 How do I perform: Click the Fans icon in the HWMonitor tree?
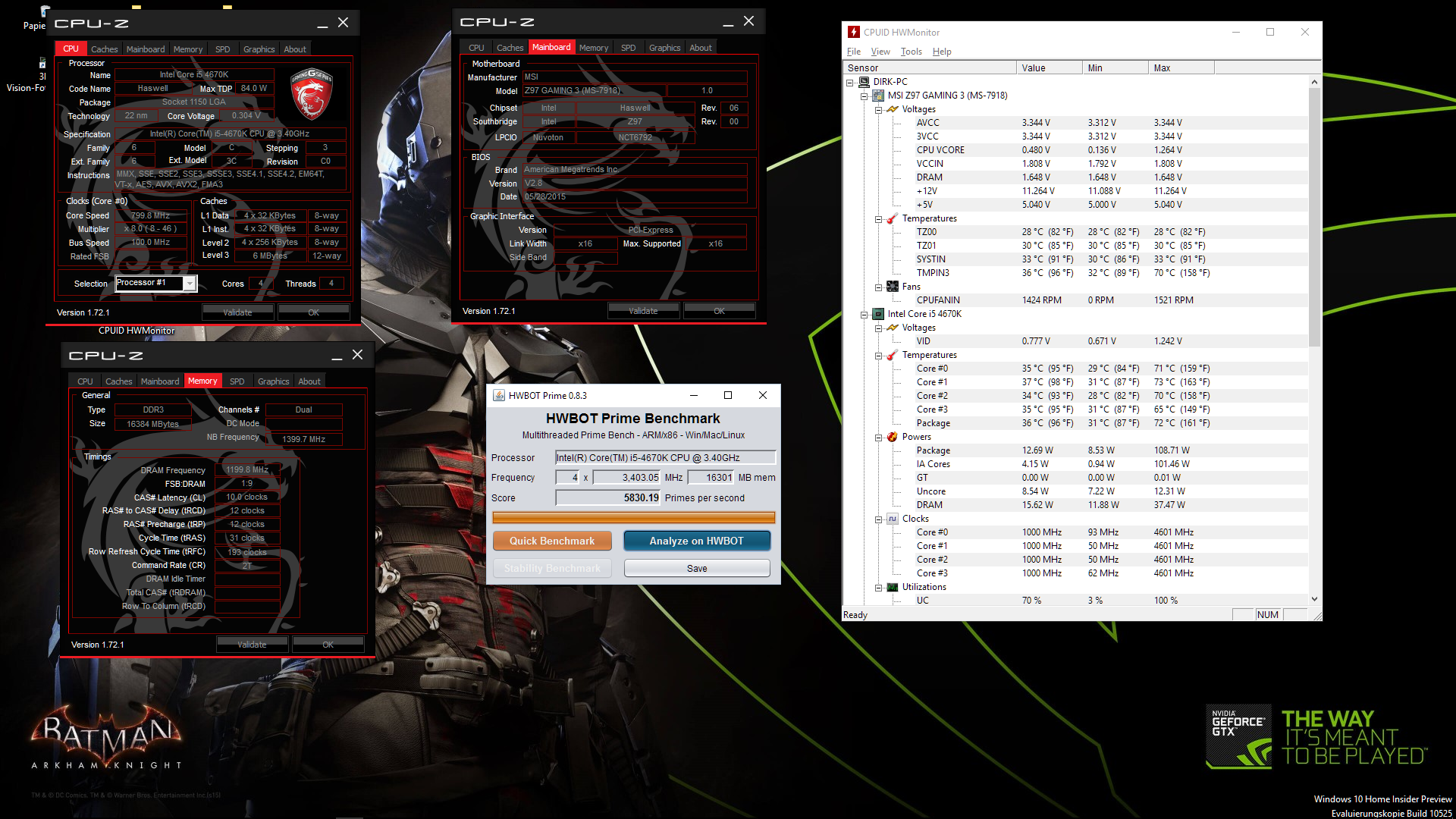893,287
